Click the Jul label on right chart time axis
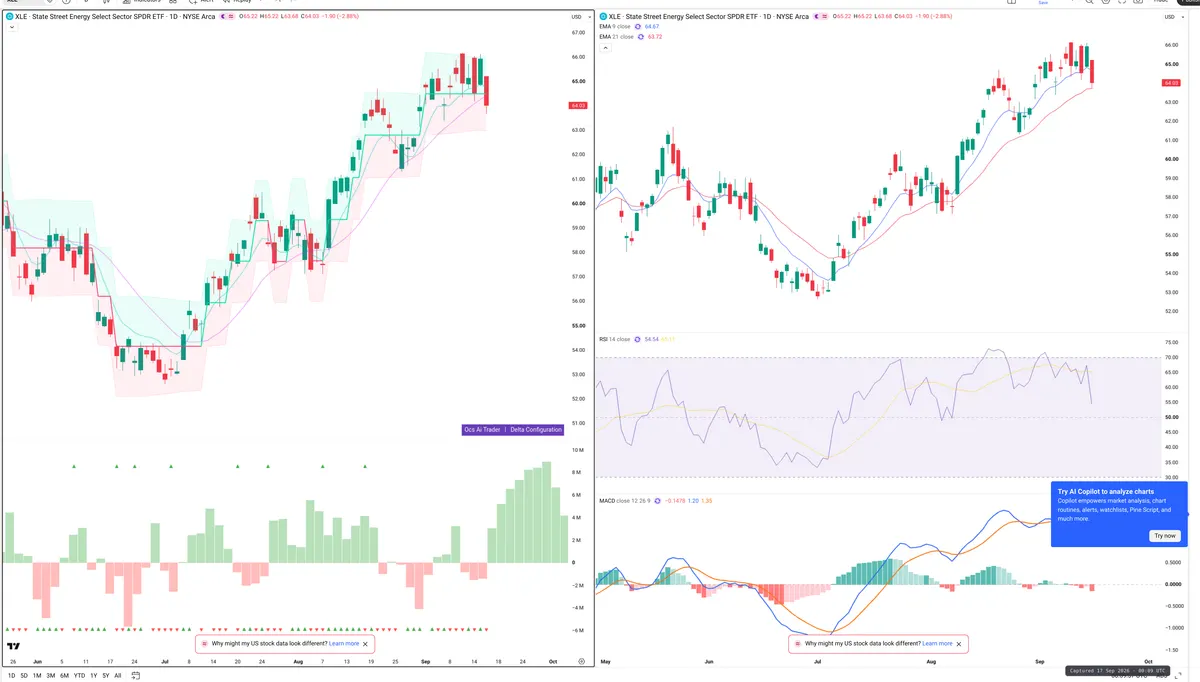Image resolution: width=1200 pixels, height=682 pixels. point(817,661)
